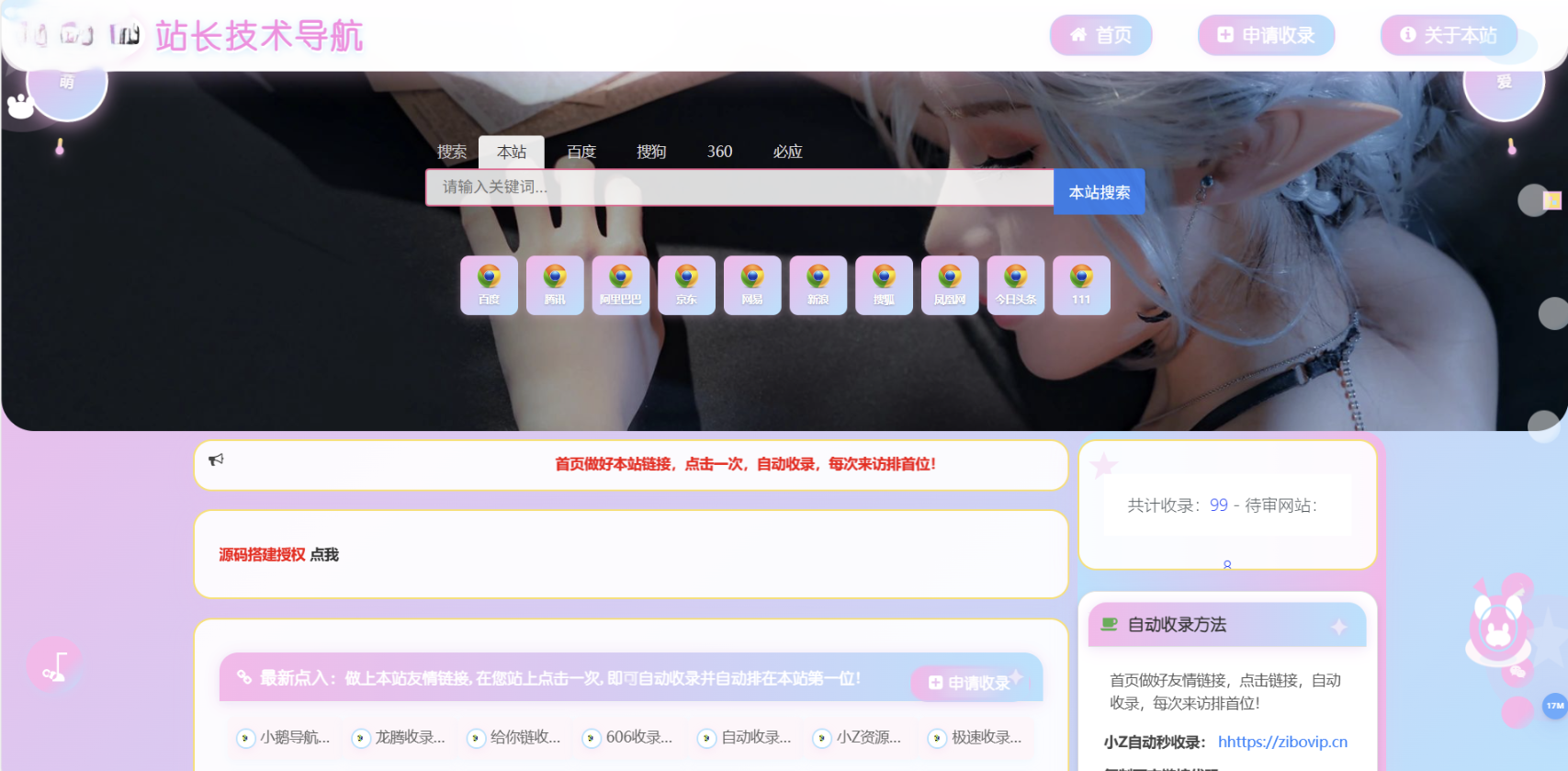This screenshot has width=1568, height=771.
Task: Click the 本站搜索 button
Action: tap(1100, 192)
